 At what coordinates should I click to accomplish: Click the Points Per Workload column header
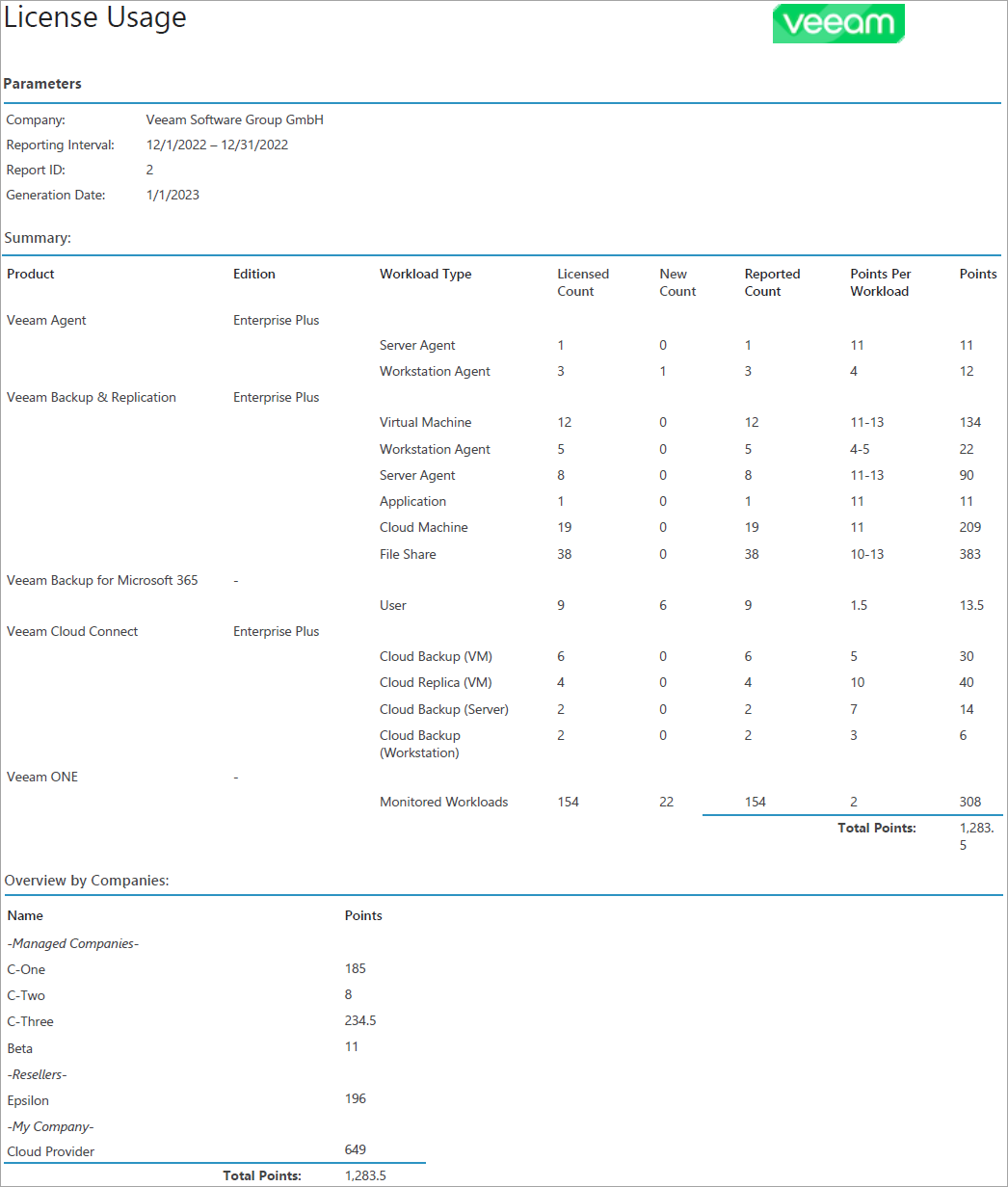point(881,282)
